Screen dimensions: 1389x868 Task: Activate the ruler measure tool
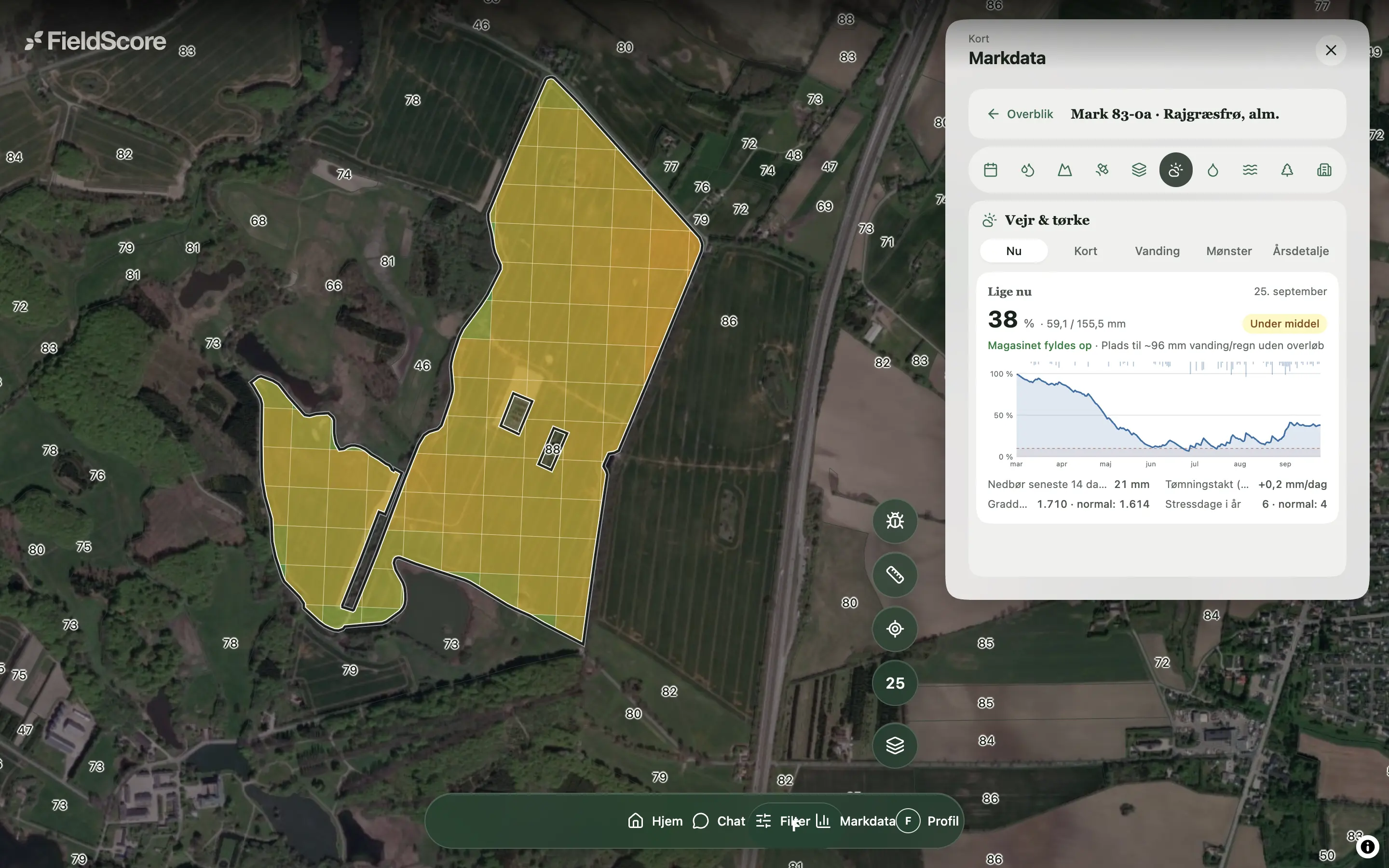[x=895, y=575]
